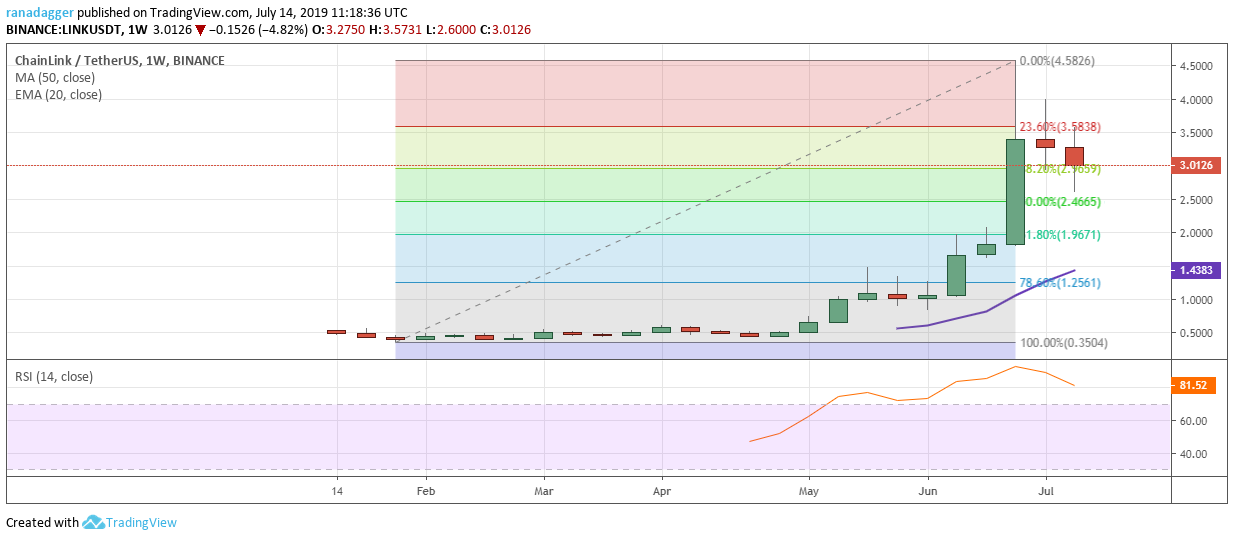
Task: Click the large green weekly candle in late June
Action: click(x=1015, y=192)
